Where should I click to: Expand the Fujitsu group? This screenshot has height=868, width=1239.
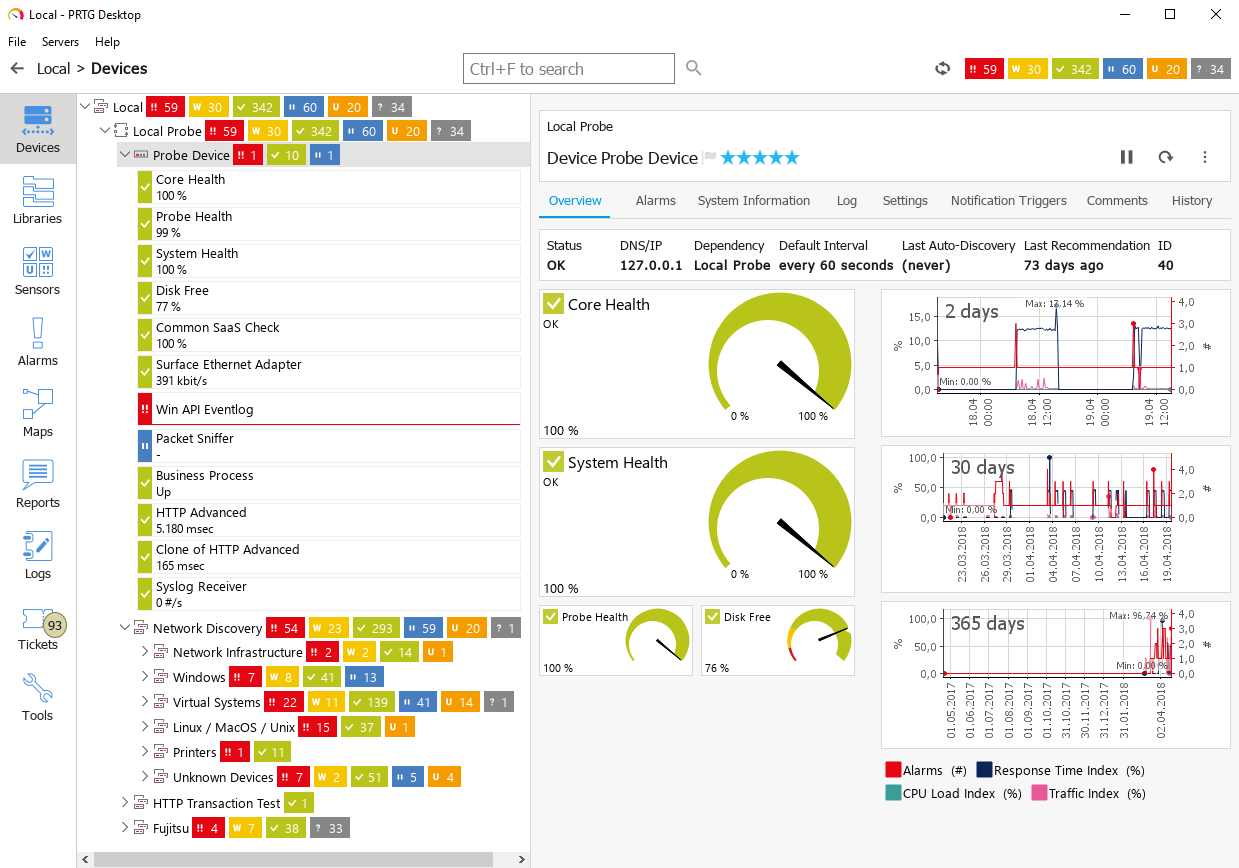tap(125, 827)
